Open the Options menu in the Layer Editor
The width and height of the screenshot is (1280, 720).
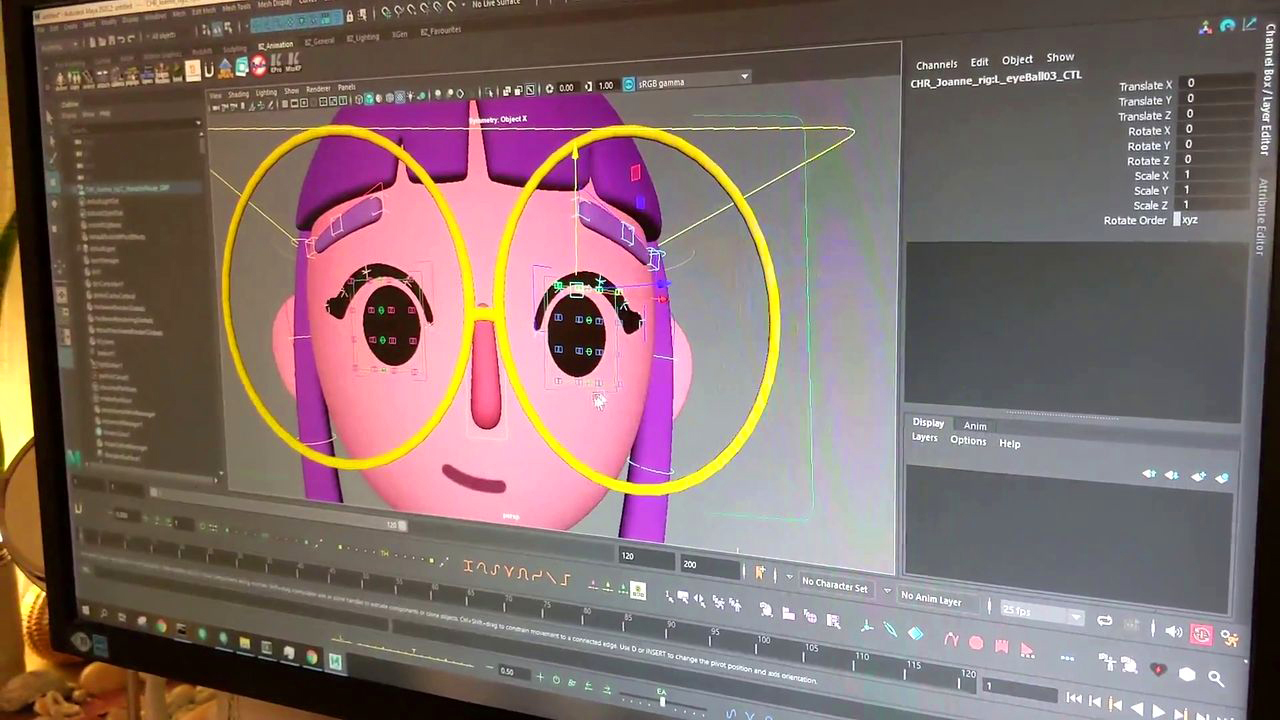(968, 440)
